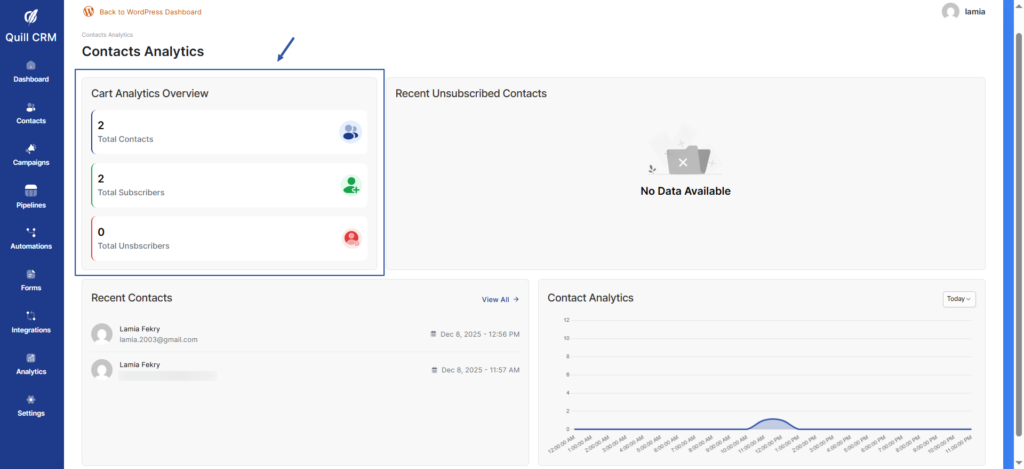
Task: Open the Dashboard sidebar icon
Action: [x=31, y=71]
